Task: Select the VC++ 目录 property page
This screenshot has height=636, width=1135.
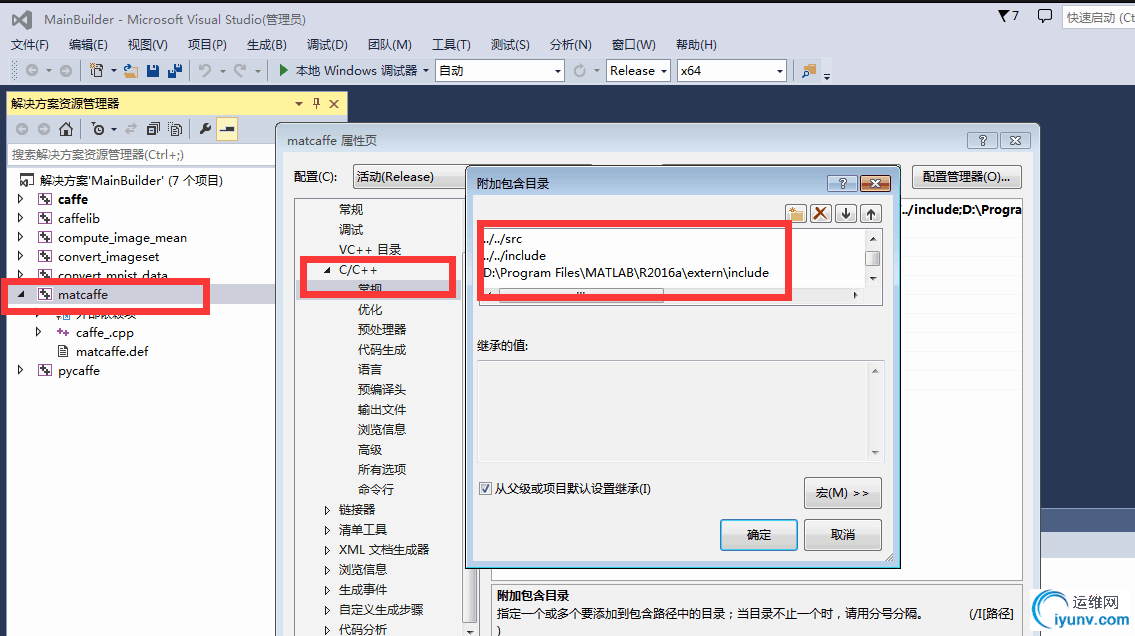Action: click(370, 250)
